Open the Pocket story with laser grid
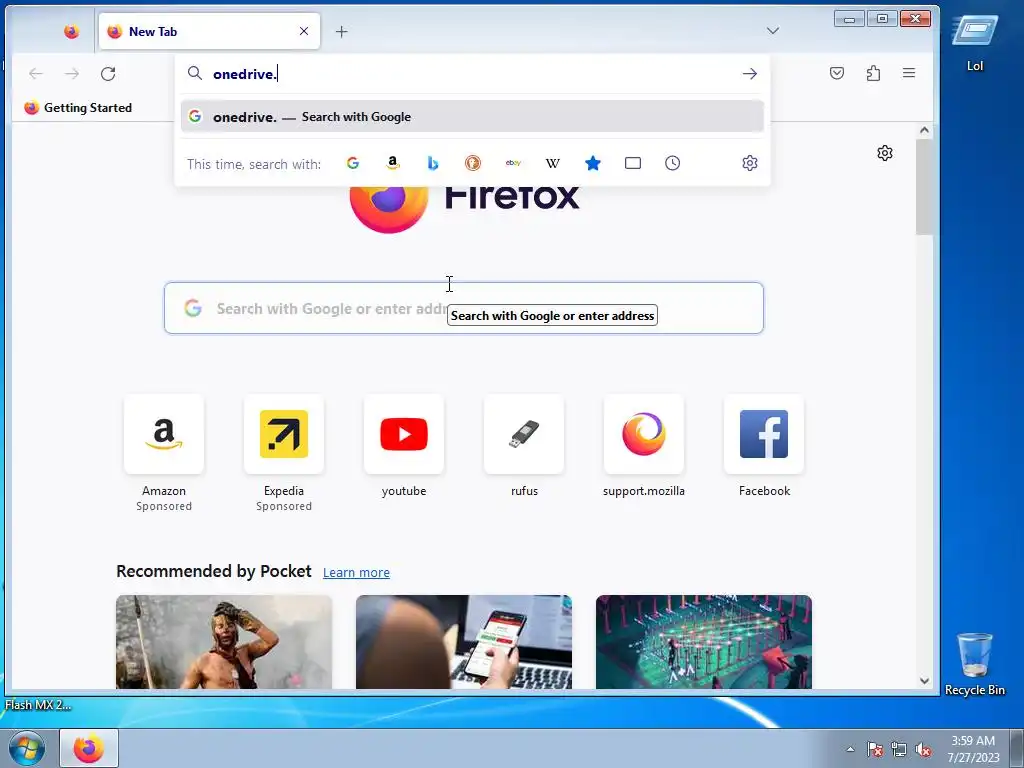Image resolution: width=1024 pixels, height=768 pixels. click(704, 642)
